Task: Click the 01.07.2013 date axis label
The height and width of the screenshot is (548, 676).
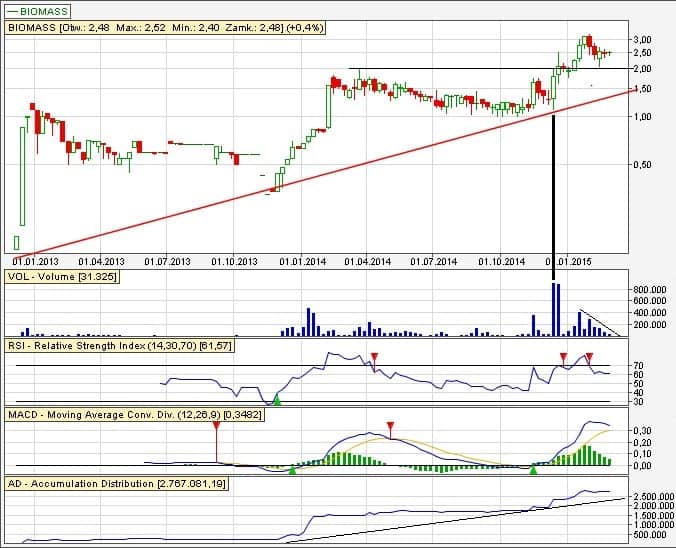Action: [167, 262]
